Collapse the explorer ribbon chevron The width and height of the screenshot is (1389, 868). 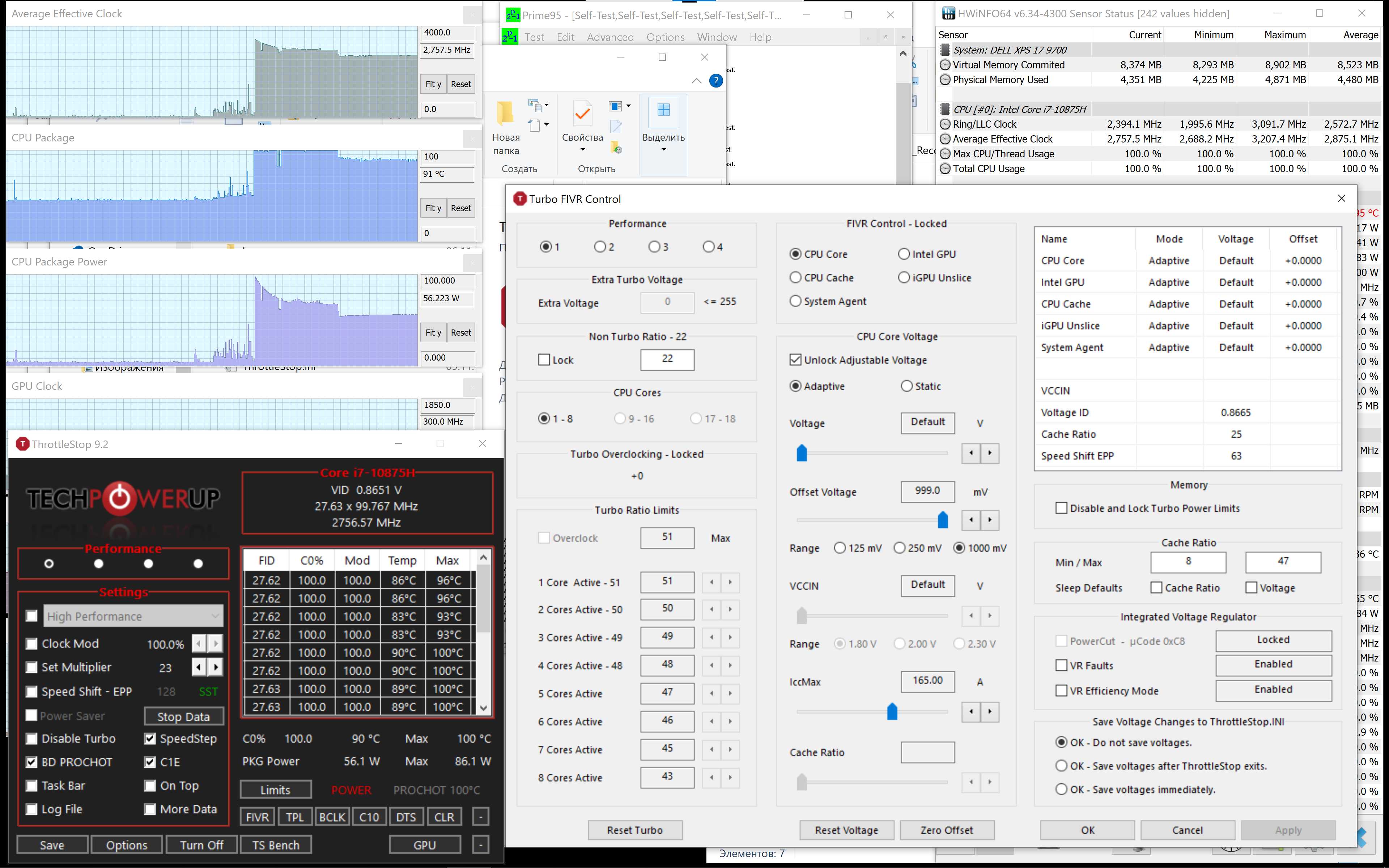pos(696,81)
